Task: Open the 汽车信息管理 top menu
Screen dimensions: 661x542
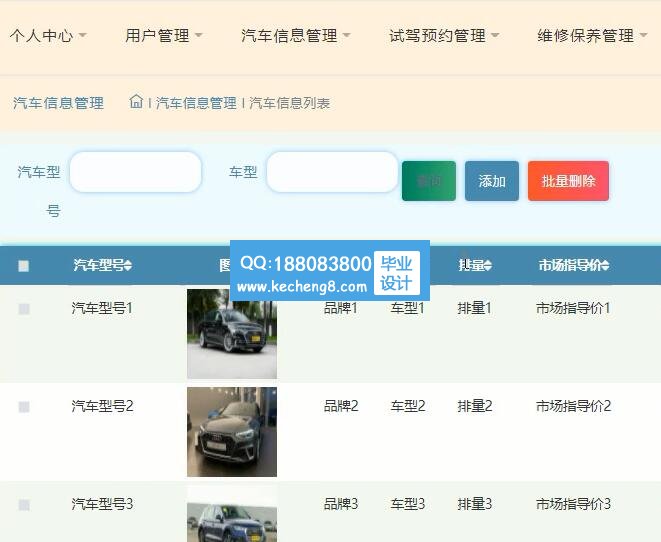Action: coord(296,35)
